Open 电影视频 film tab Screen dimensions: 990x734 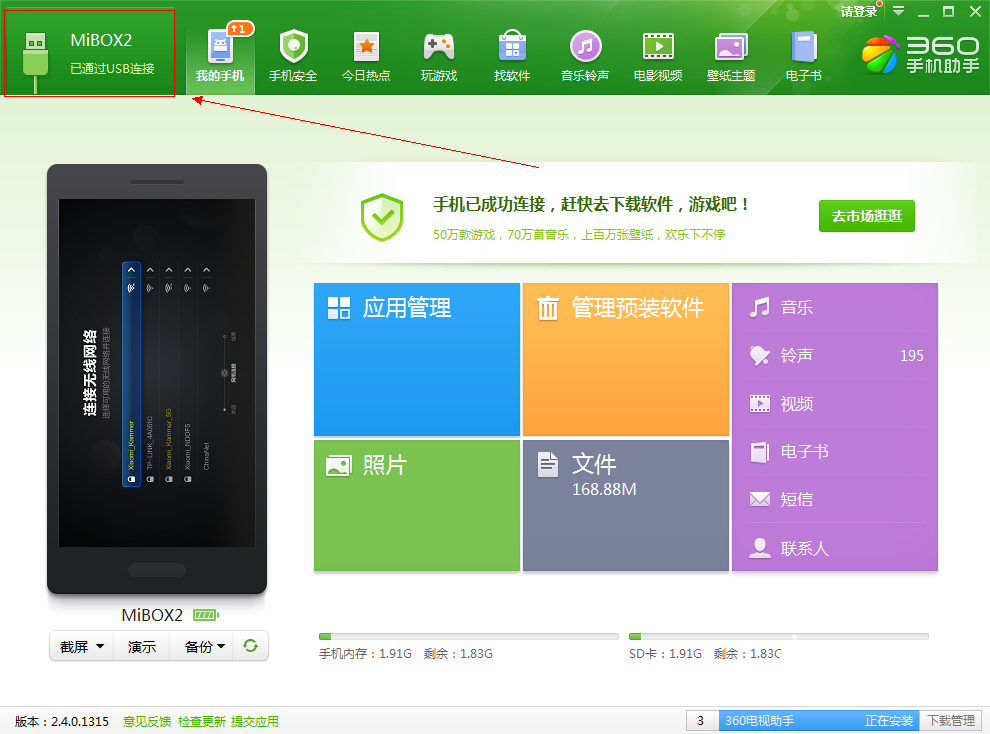click(x=658, y=57)
